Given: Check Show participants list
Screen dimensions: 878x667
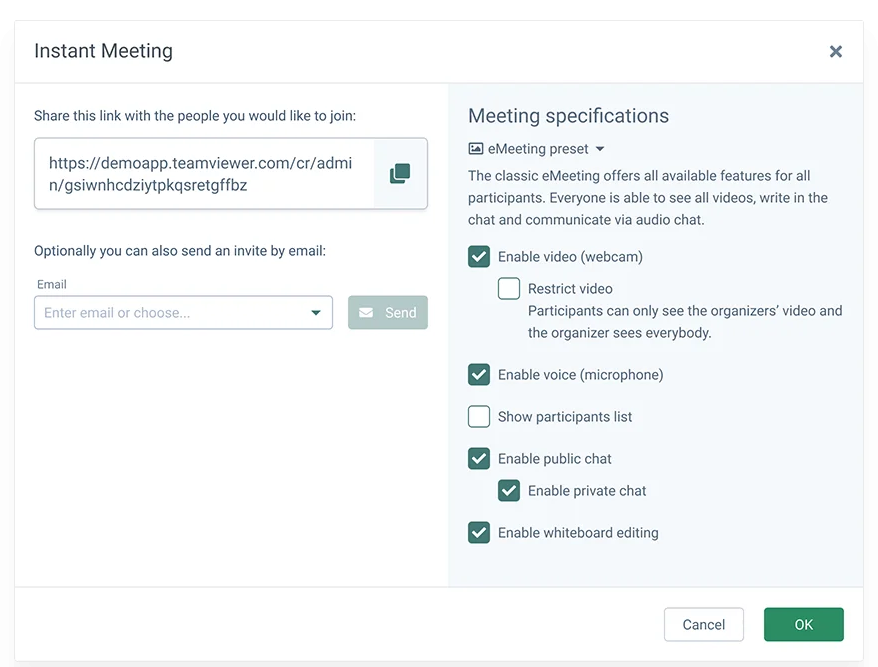Looking at the screenshot, I should pyautogui.click(x=479, y=417).
